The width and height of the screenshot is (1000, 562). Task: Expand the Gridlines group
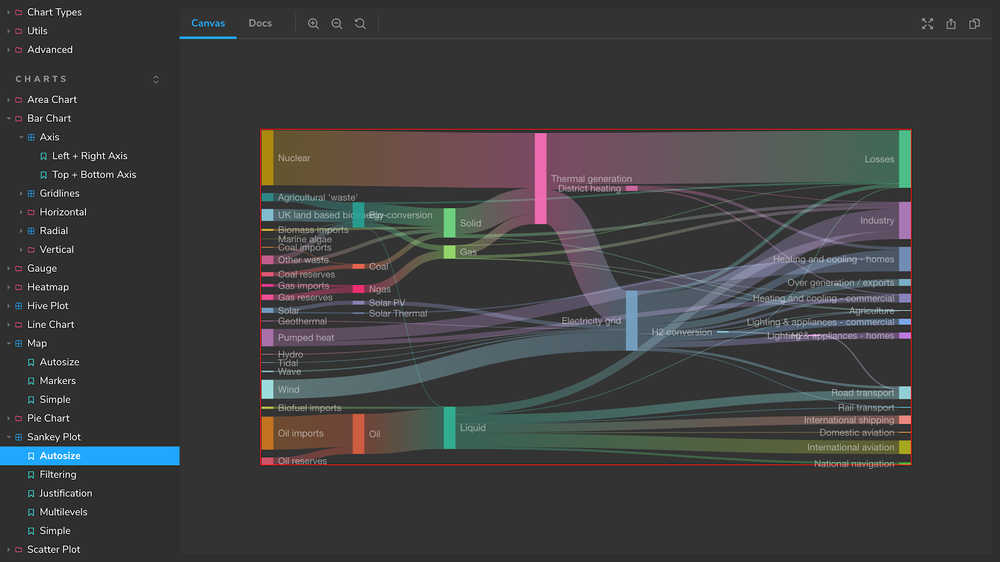pyautogui.click(x=21, y=193)
